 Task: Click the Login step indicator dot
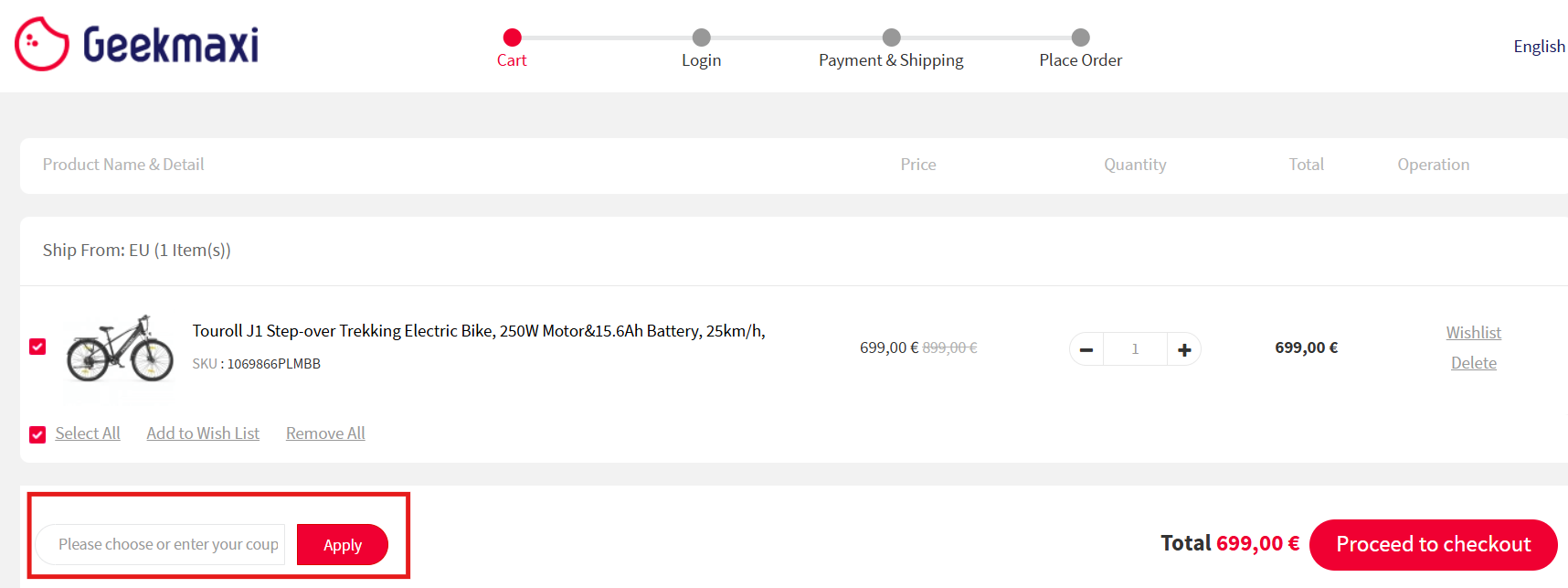701,37
